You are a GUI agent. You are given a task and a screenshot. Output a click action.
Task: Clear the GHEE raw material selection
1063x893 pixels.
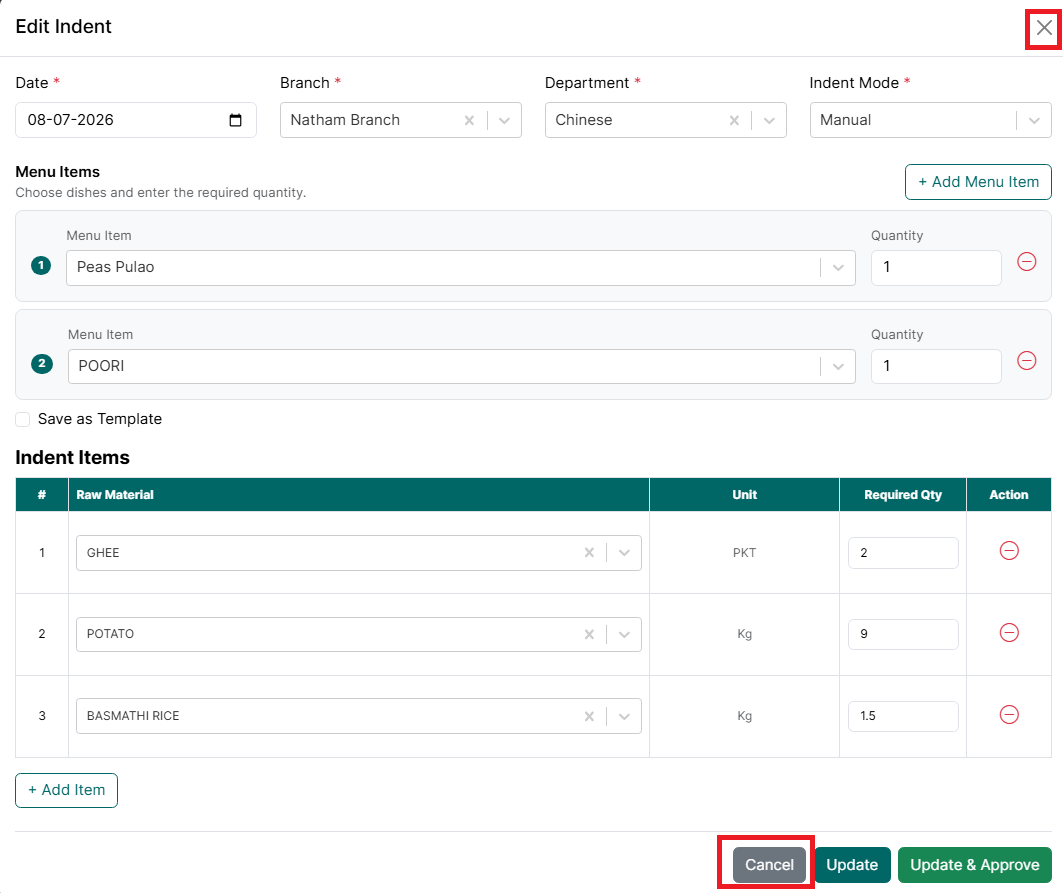[x=589, y=553]
